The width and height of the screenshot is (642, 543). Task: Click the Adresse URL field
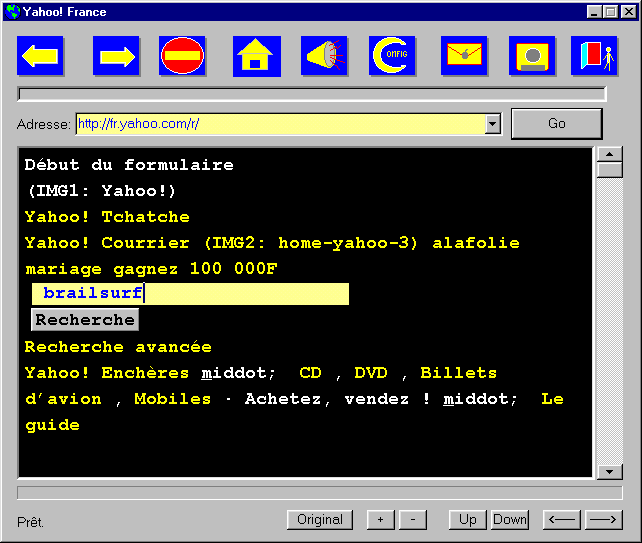point(281,124)
